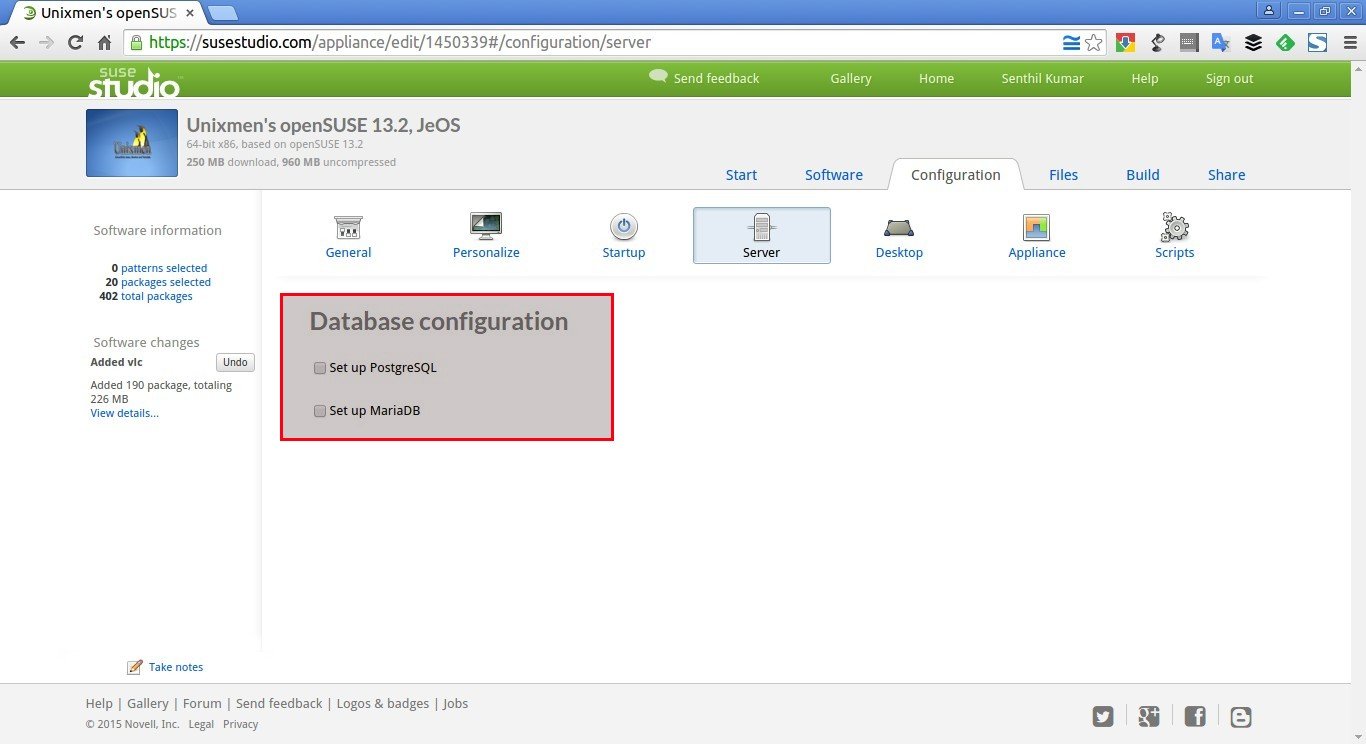The image size is (1366, 744).
Task: Select the Configuration tab
Action: [x=955, y=175]
